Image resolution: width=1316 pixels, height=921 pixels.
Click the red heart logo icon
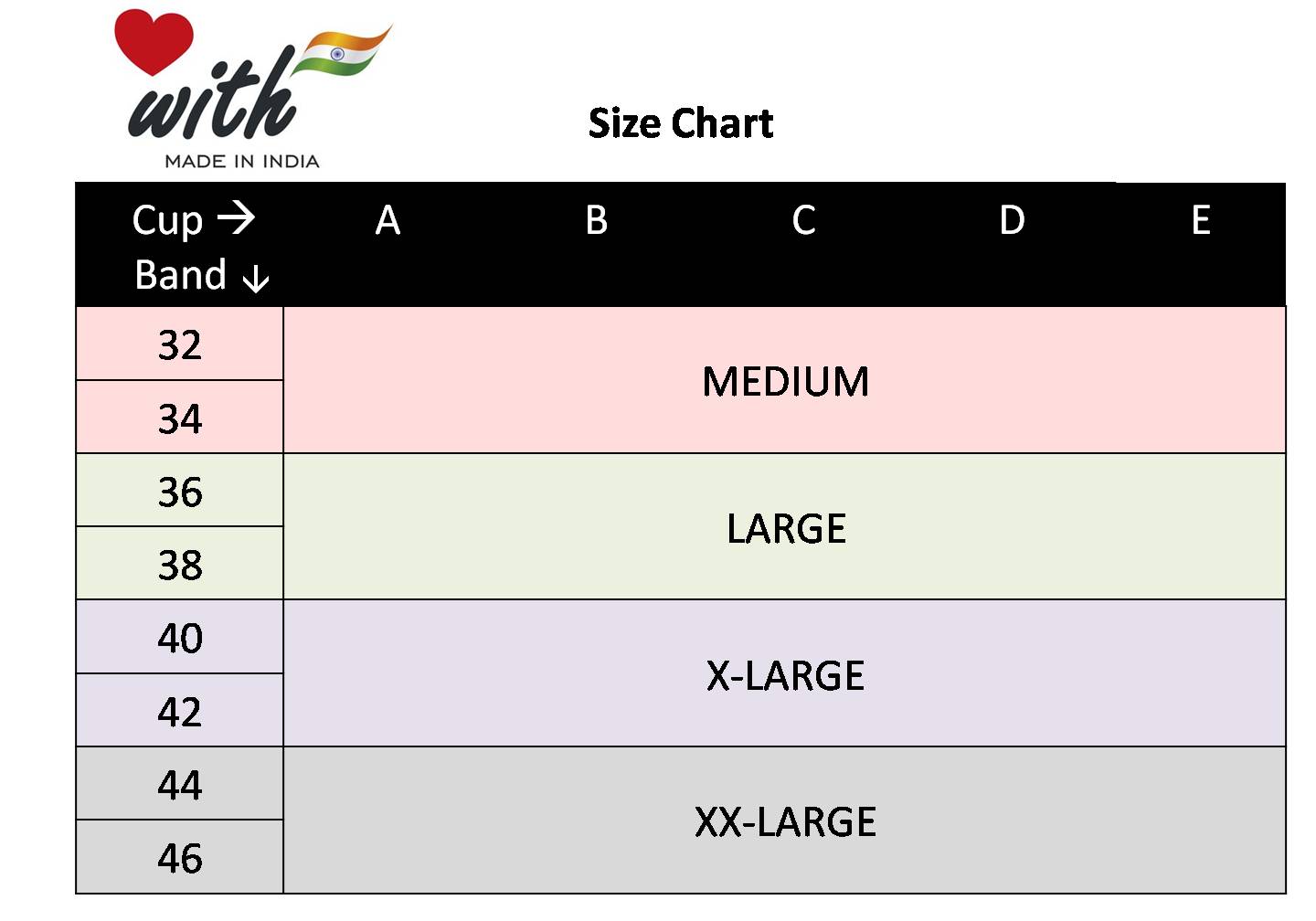tap(154, 40)
